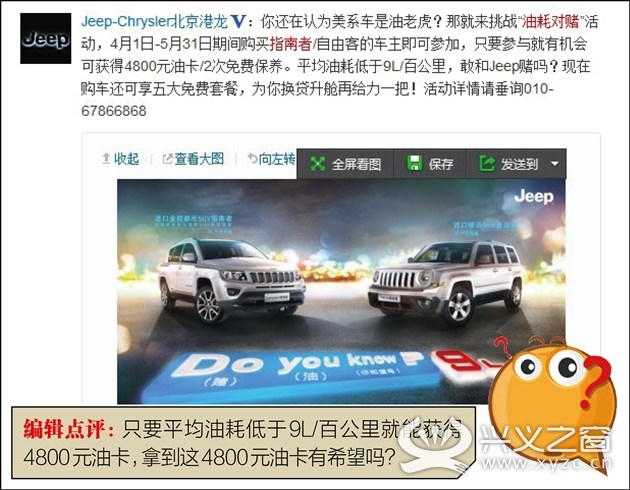630x490 pixels.
Task: Open the red 指南者 link
Action: point(290,44)
